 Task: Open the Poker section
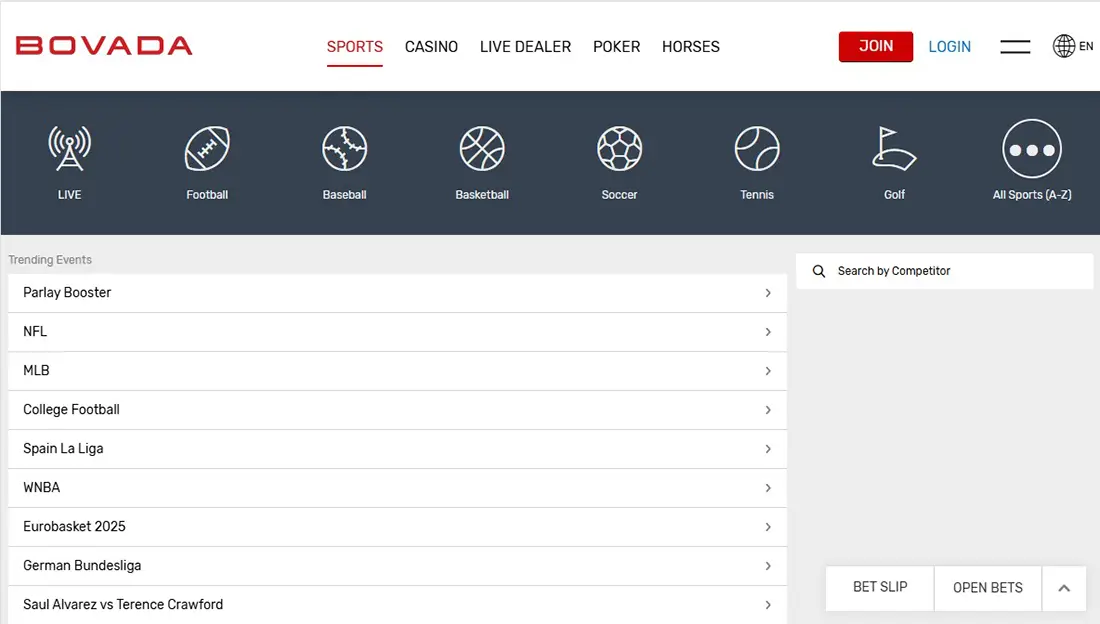click(x=616, y=47)
